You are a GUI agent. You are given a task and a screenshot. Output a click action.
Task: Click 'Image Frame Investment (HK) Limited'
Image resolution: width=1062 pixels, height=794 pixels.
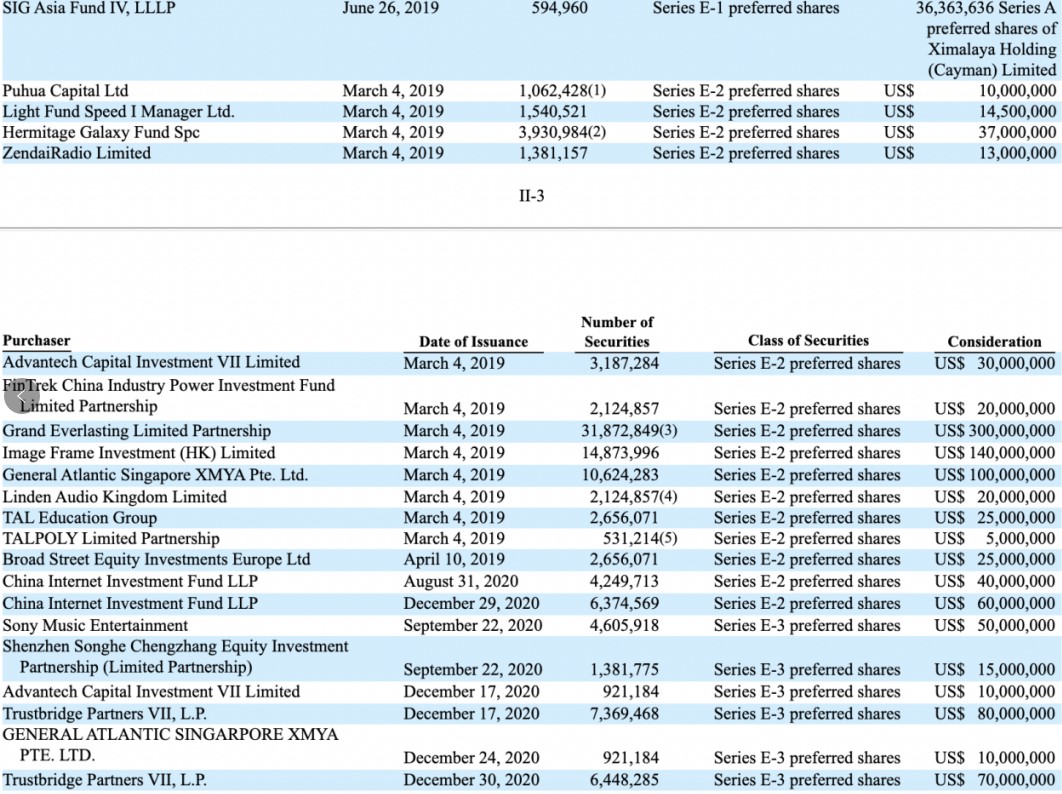139,453
